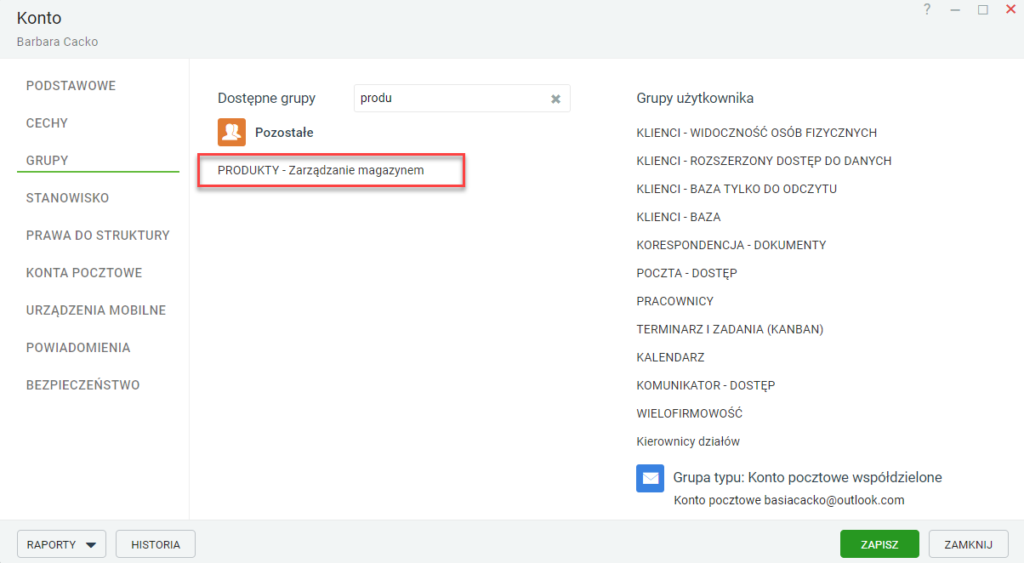Switch to the CECHY tab
Screen dimensions: 1024x563
tap(47, 123)
